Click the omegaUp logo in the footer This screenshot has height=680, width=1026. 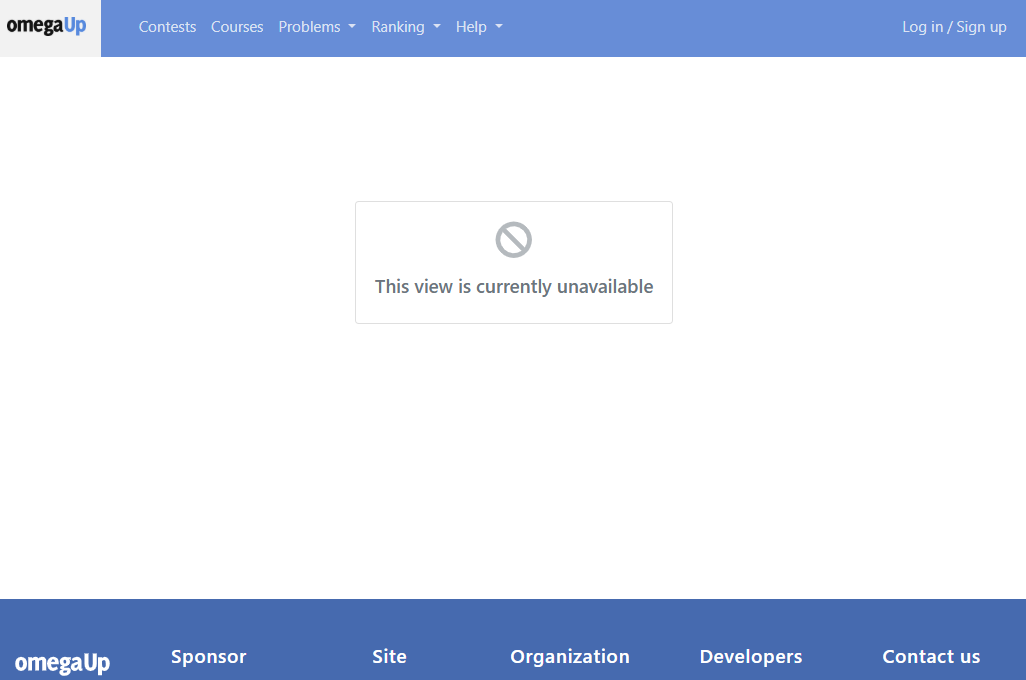[x=62, y=663]
